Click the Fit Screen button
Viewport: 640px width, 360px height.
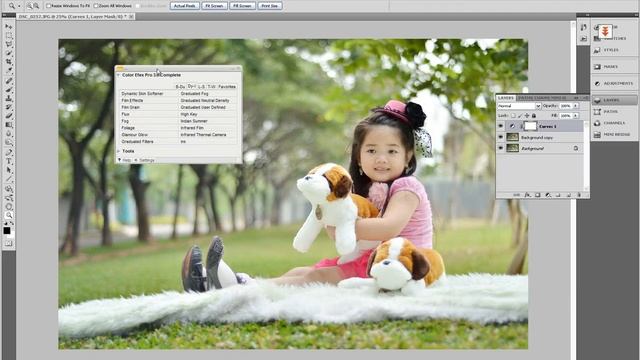(x=214, y=6)
